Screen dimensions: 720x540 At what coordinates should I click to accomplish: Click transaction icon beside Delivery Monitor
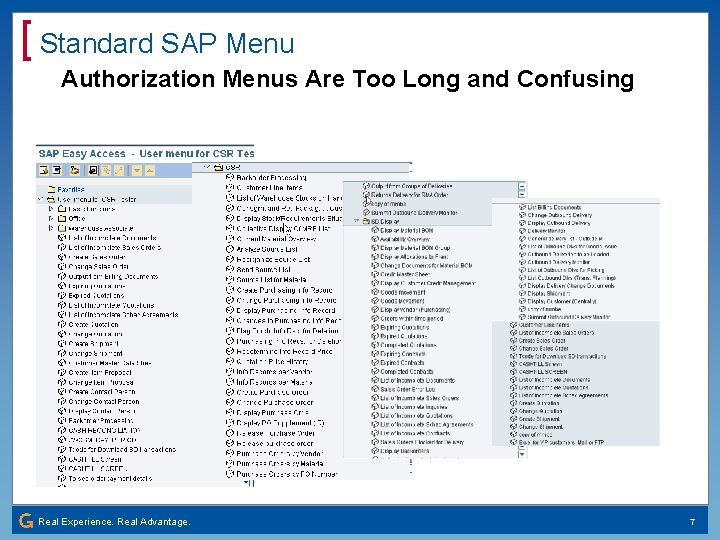point(522,231)
